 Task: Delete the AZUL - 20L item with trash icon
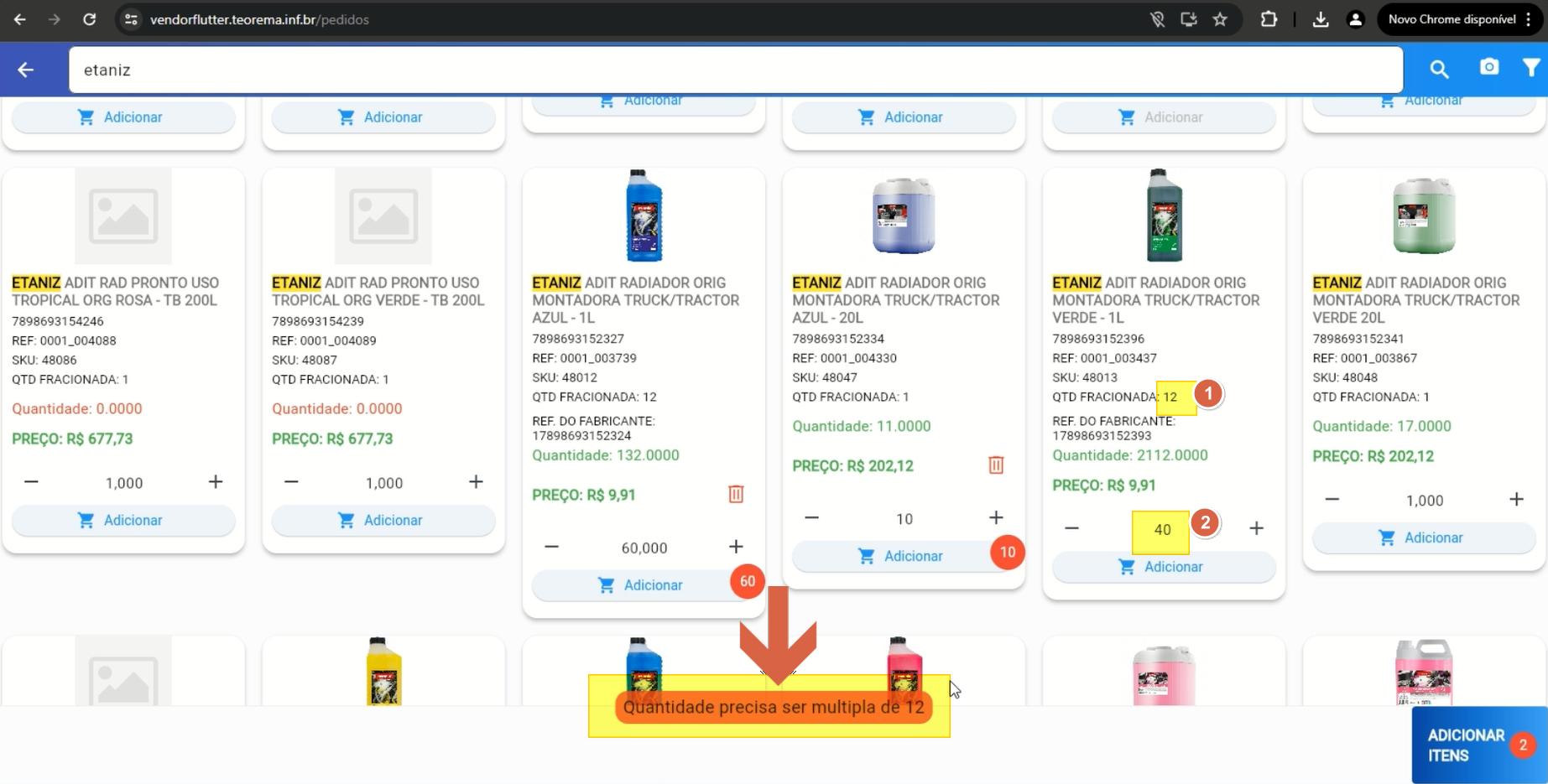[996, 465]
